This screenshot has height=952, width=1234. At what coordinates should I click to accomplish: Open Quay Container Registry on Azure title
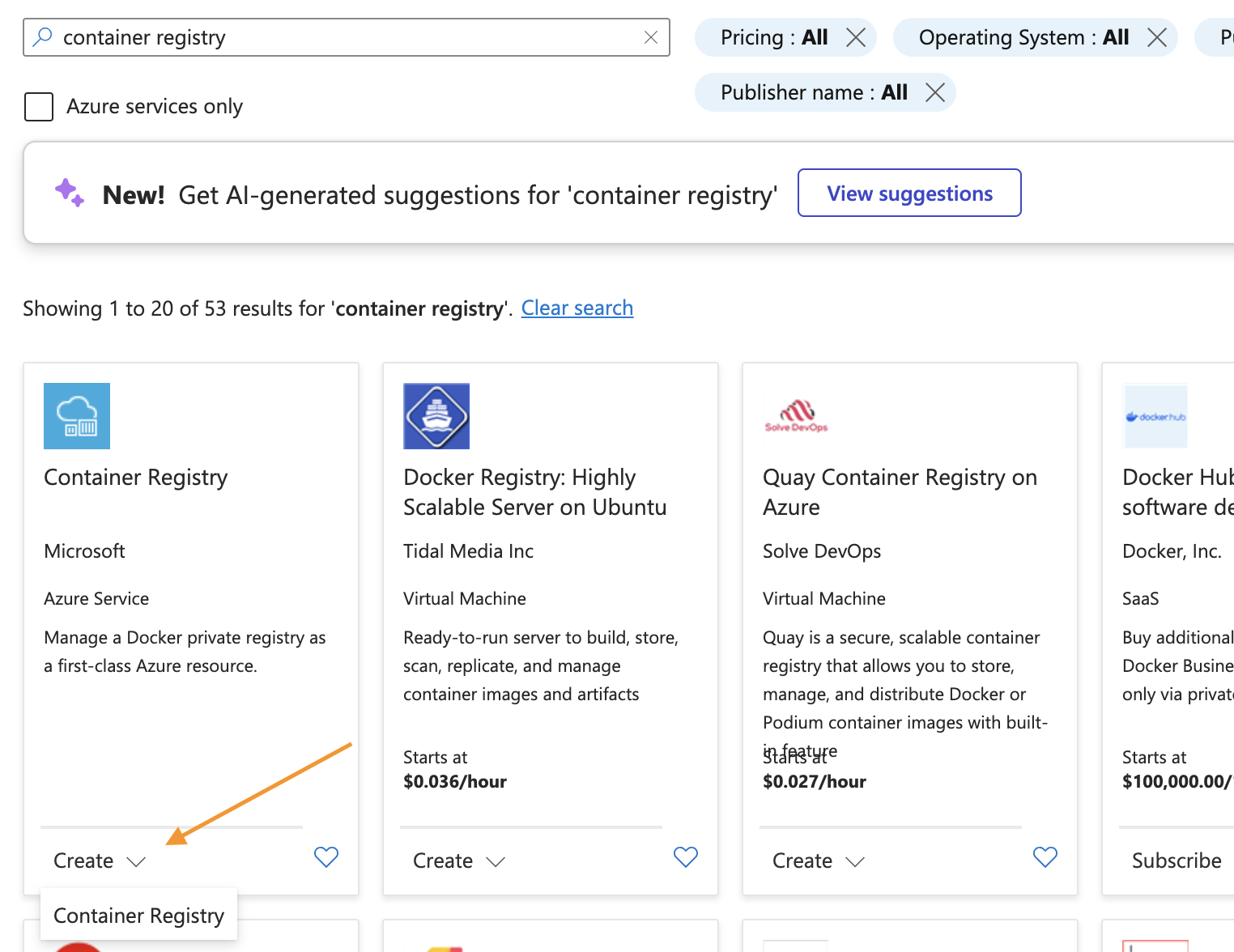pyautogui.click(x=900, y=492)
